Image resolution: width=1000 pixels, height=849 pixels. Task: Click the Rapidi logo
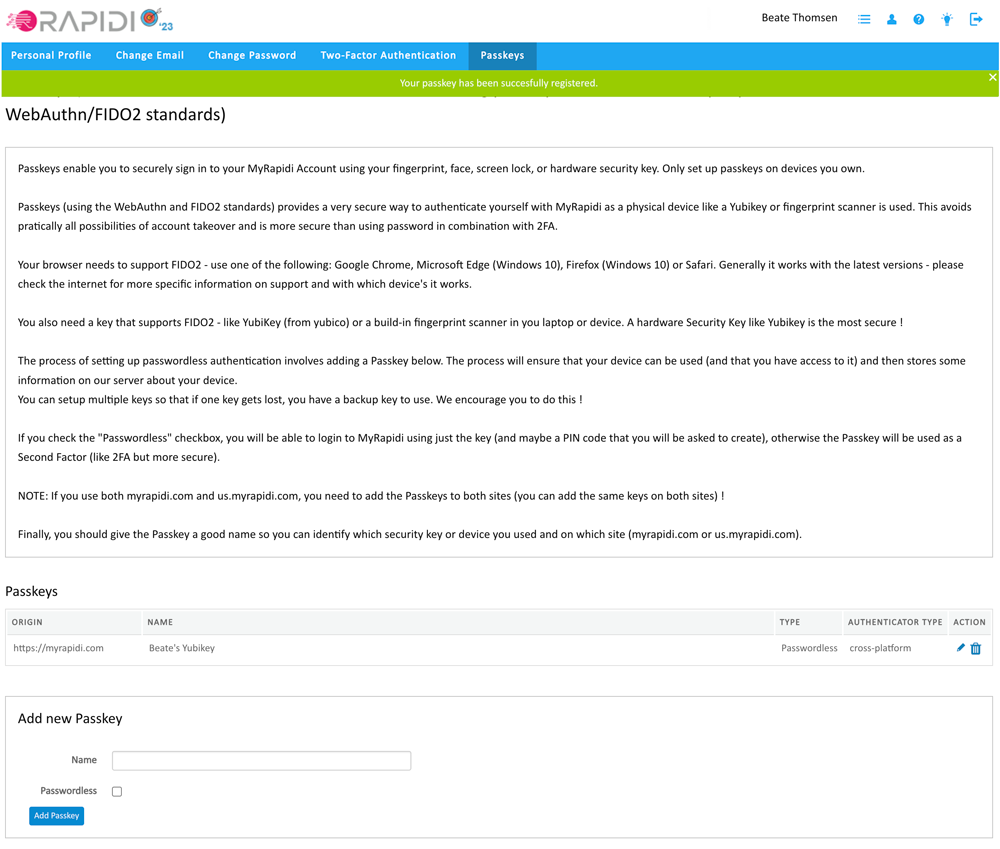(89, 20)
